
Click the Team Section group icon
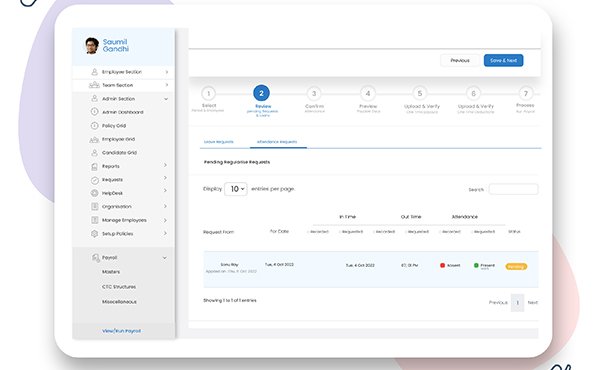[94, 85]
